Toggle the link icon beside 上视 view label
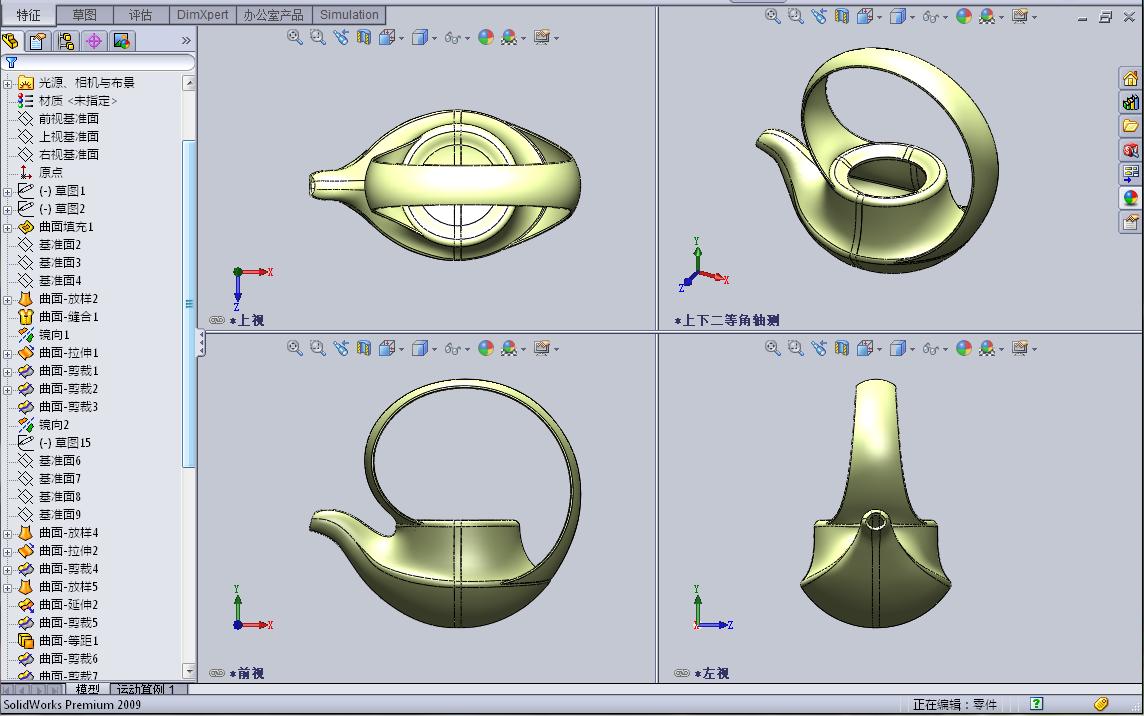Screen dimensions: 1144x716 click(x=217, y=320)
